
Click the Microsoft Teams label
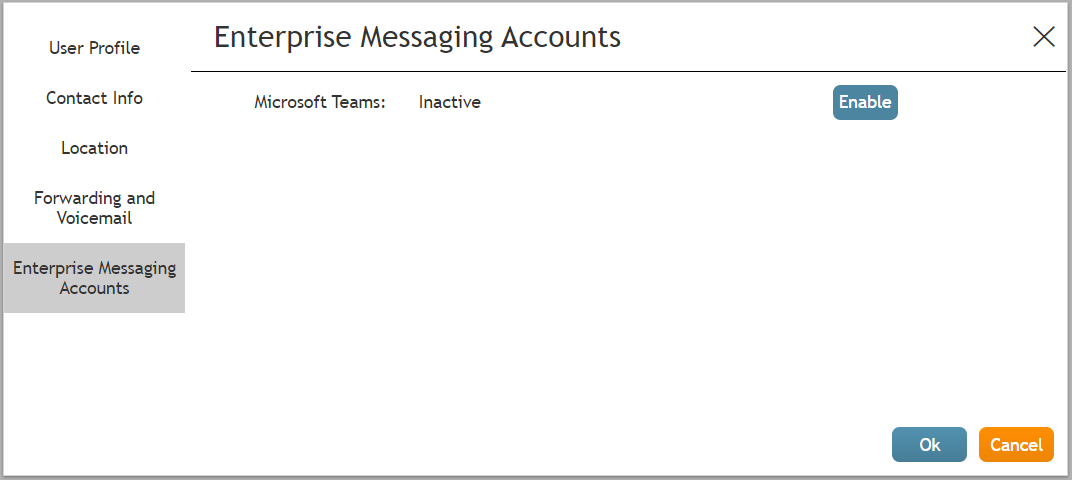[319, 102]
